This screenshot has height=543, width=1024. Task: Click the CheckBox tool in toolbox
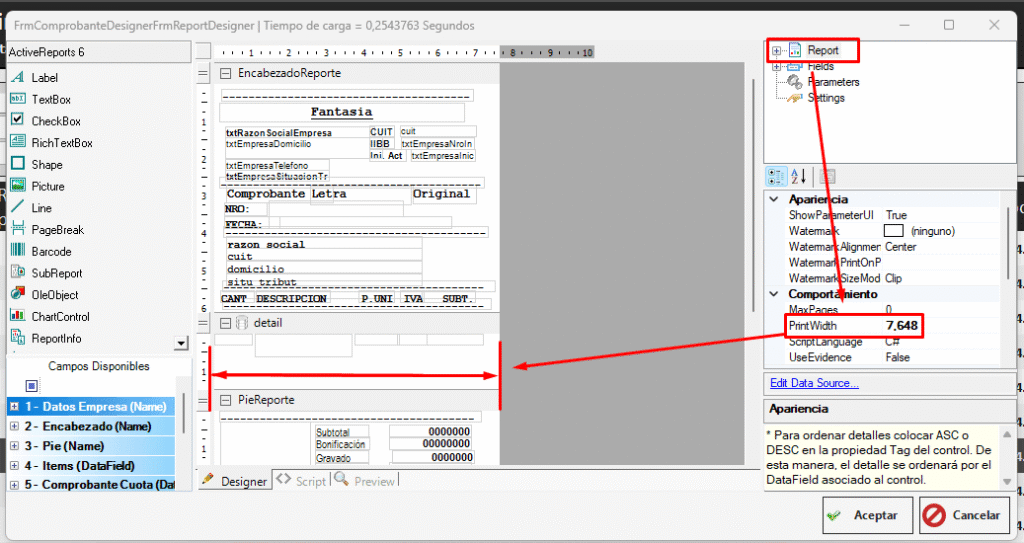[55, 121]
